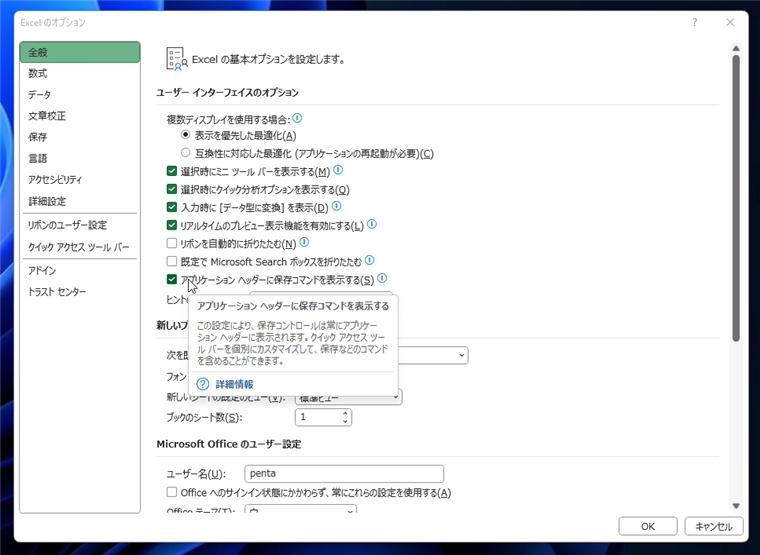Click Microsoft Office のユーザー設定 heading
The height and width of the screenshot is (555, 760).
tap(229, 444)
